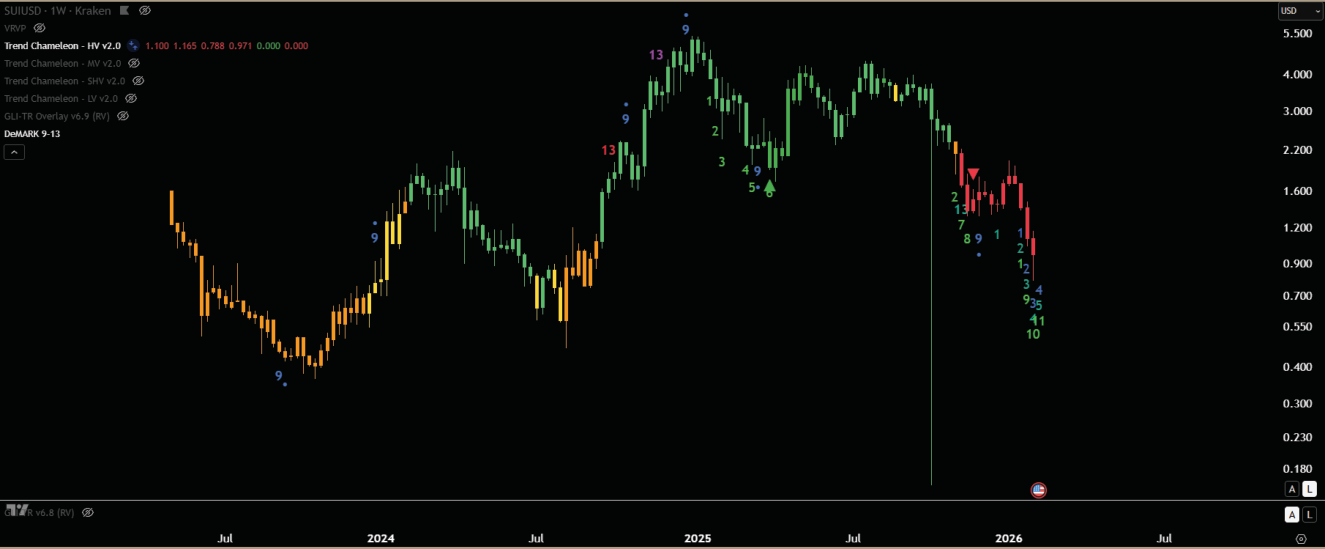Image resolution: width=1325 pixels, height=549 pixels.
Task: Click the green 0.000 value in legend
Action: click(267, 45)
